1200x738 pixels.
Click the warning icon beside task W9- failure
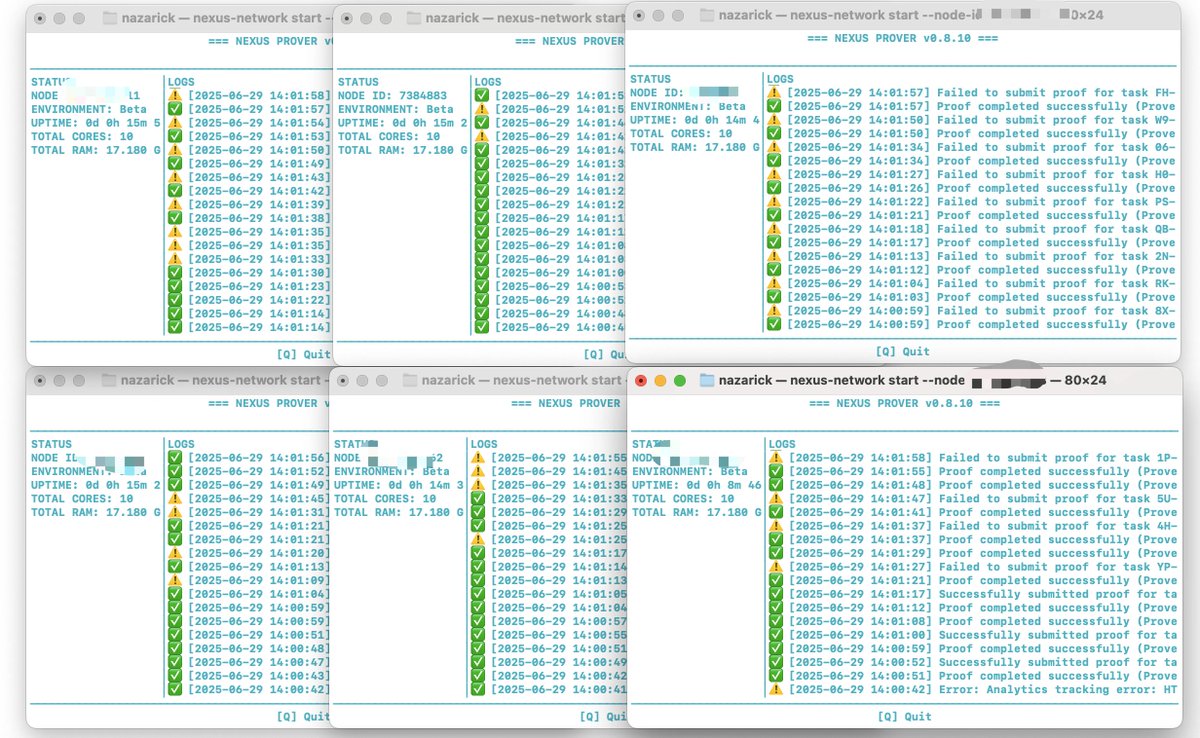point(774,120)
